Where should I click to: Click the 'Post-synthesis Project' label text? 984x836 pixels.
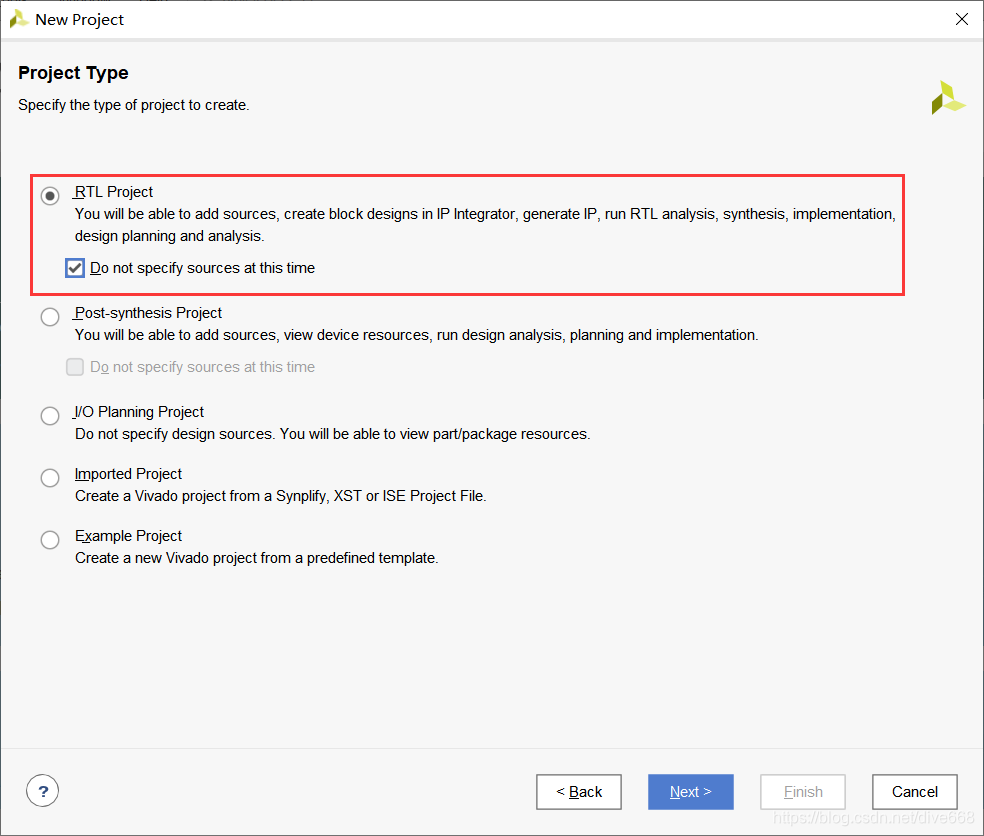coord(148,313)
